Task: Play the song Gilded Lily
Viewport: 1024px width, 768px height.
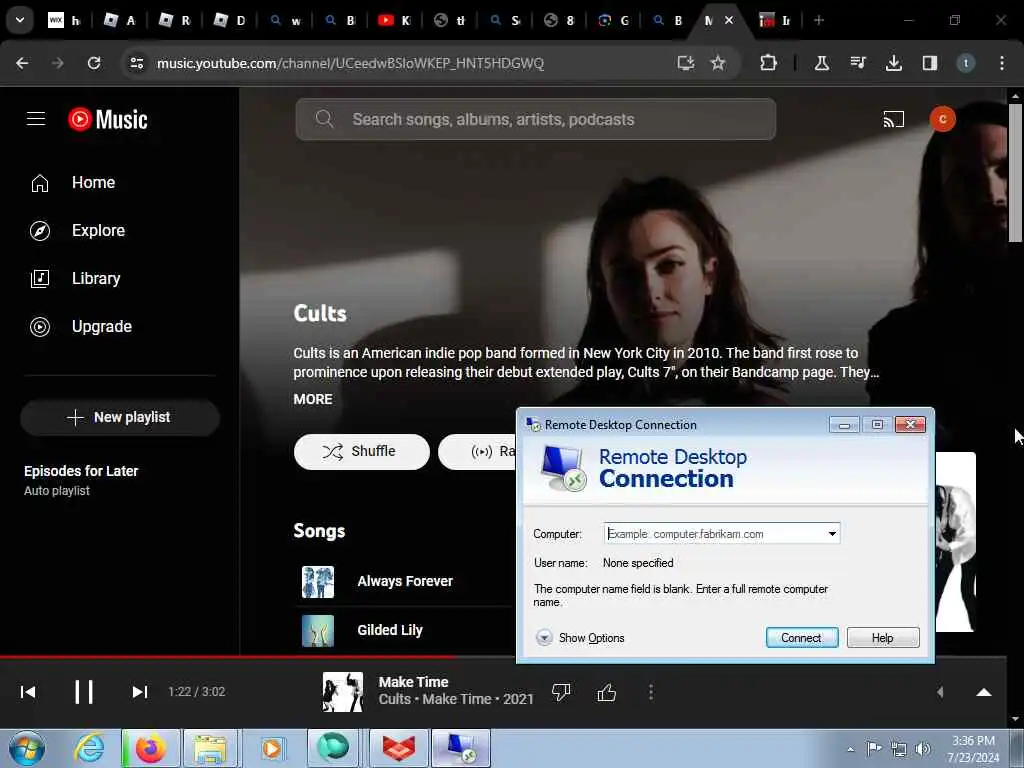Action: click(390, 630)
